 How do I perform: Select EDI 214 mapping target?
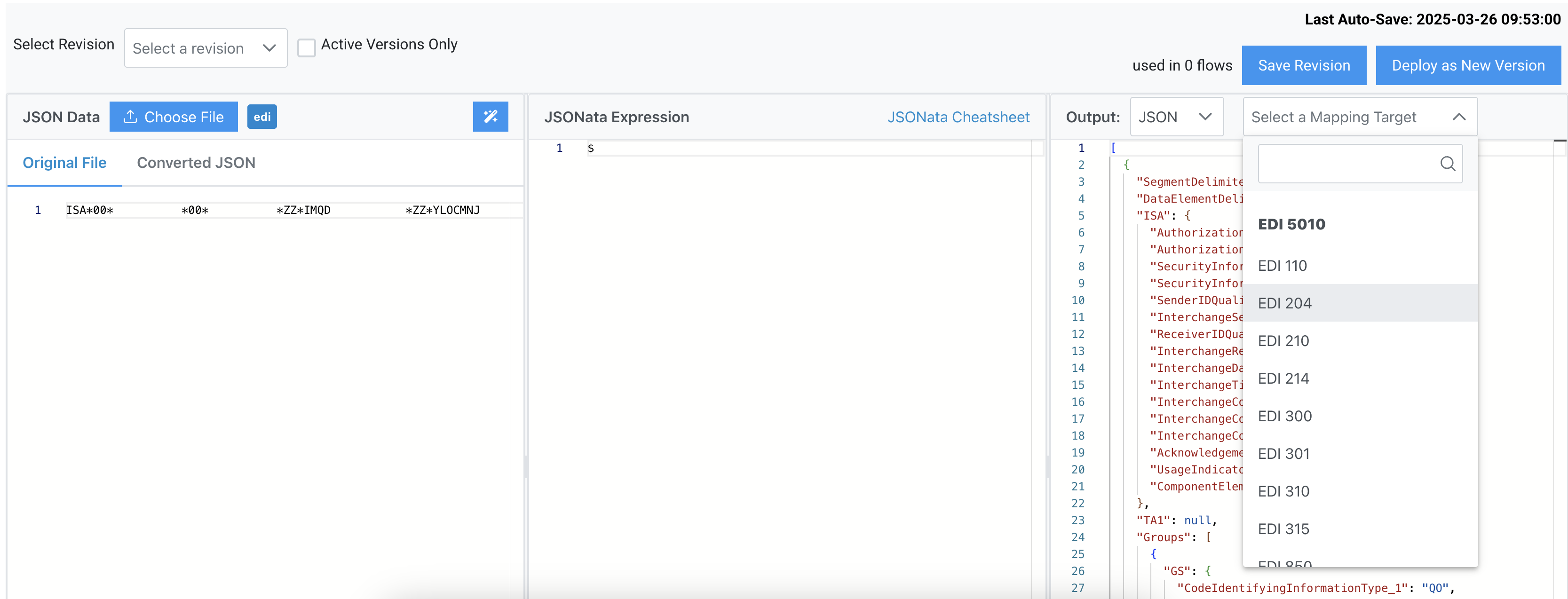[x=1283, y=378]
